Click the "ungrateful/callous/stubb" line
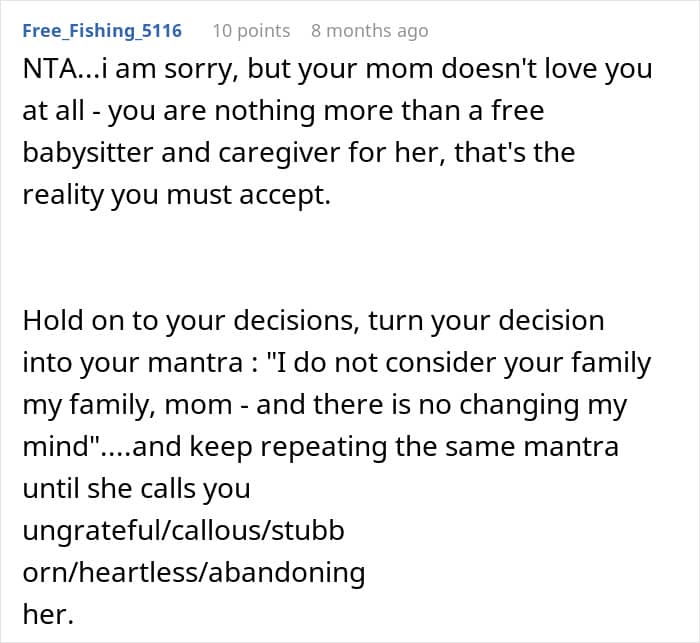Screen dimensions: 700x643 (x=183, y=531)
